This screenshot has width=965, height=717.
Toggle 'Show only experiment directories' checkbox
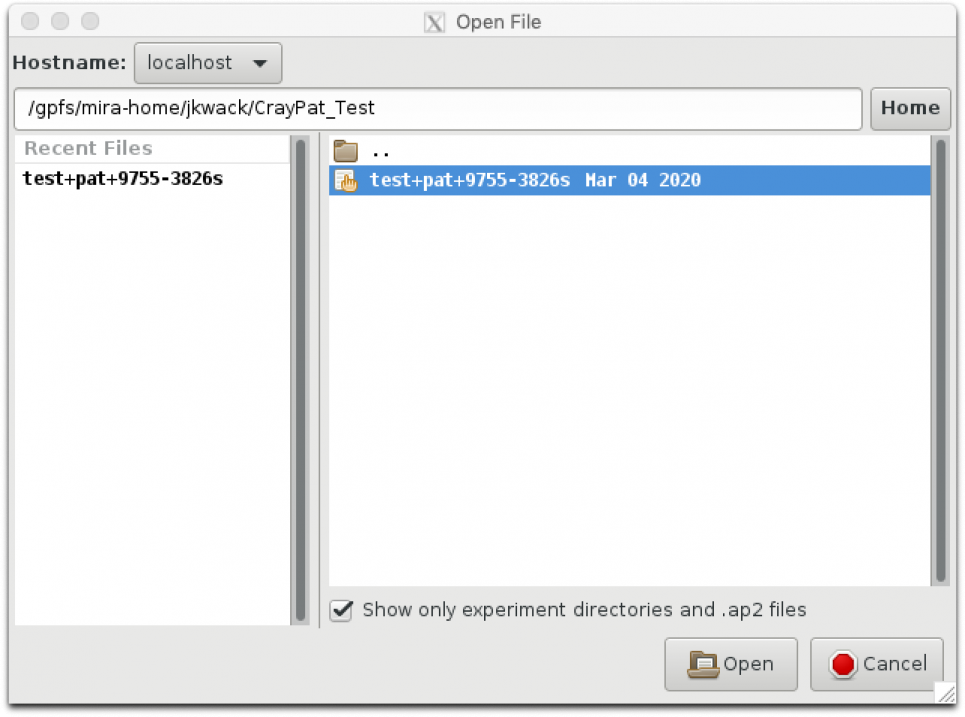click(x=342, y=610)
